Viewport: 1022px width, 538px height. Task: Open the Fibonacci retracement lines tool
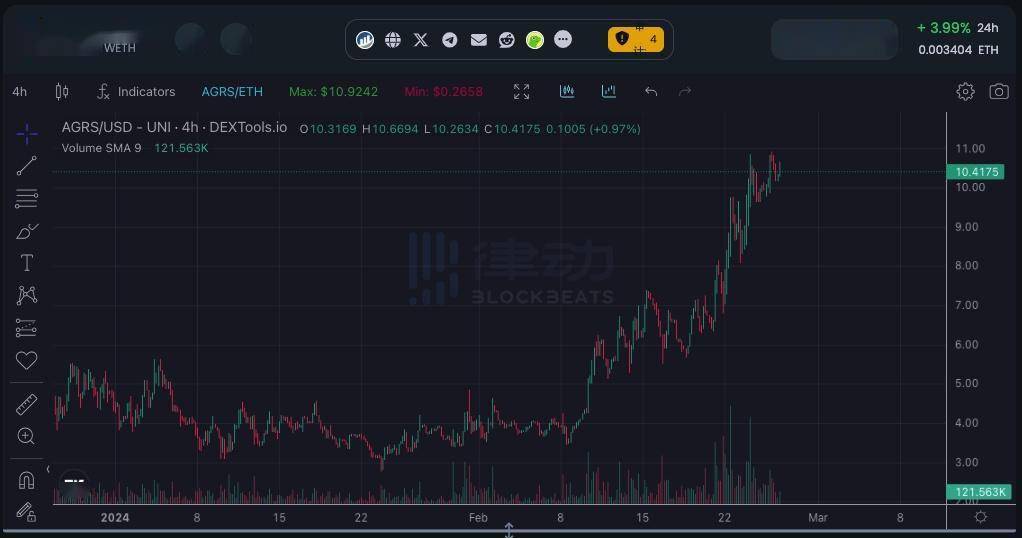point(27,198)
